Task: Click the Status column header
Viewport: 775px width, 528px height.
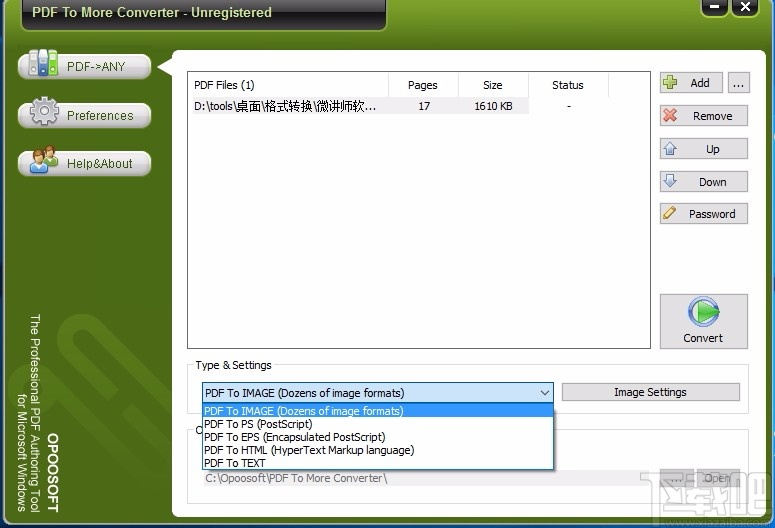Action: pos(568,85)
